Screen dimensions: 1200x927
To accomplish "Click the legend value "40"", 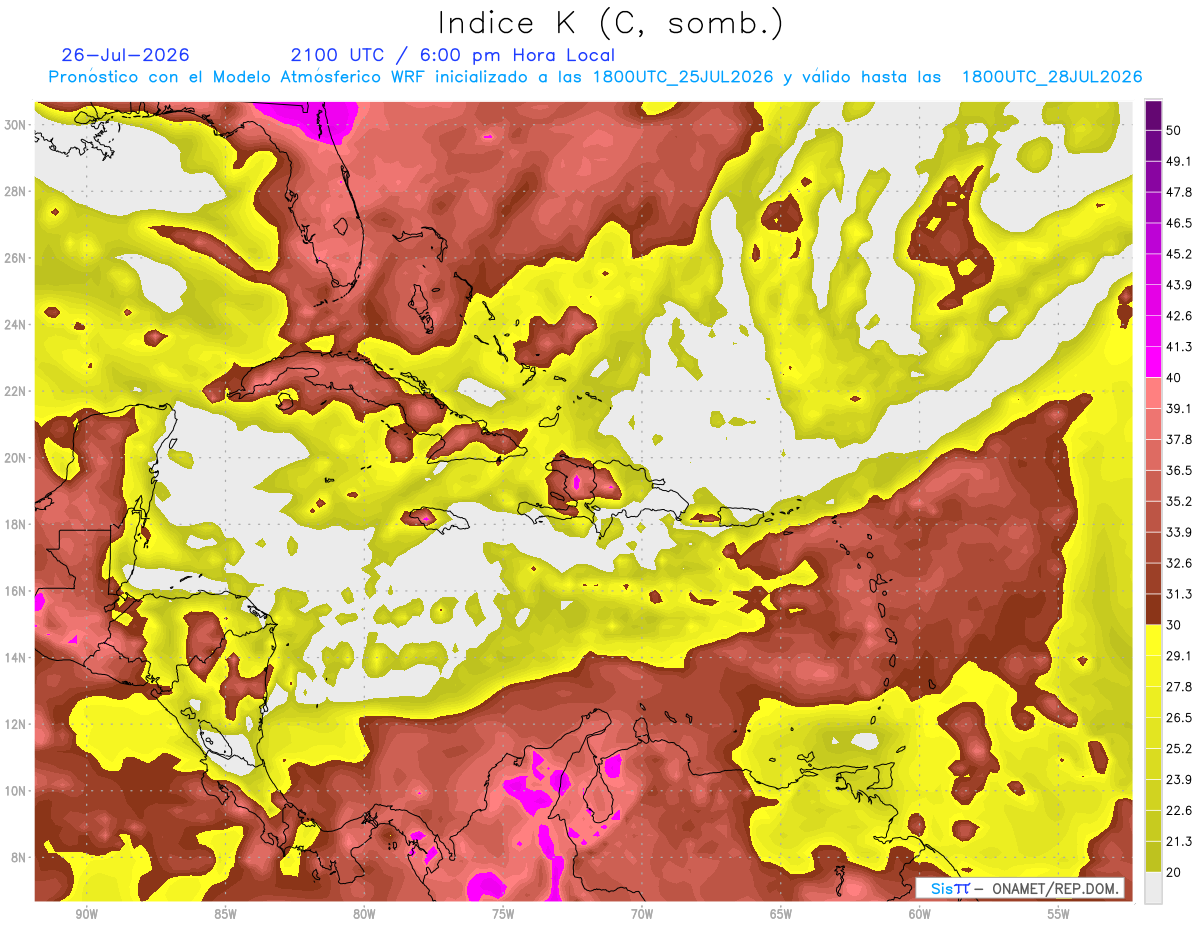I will 1175,377.
